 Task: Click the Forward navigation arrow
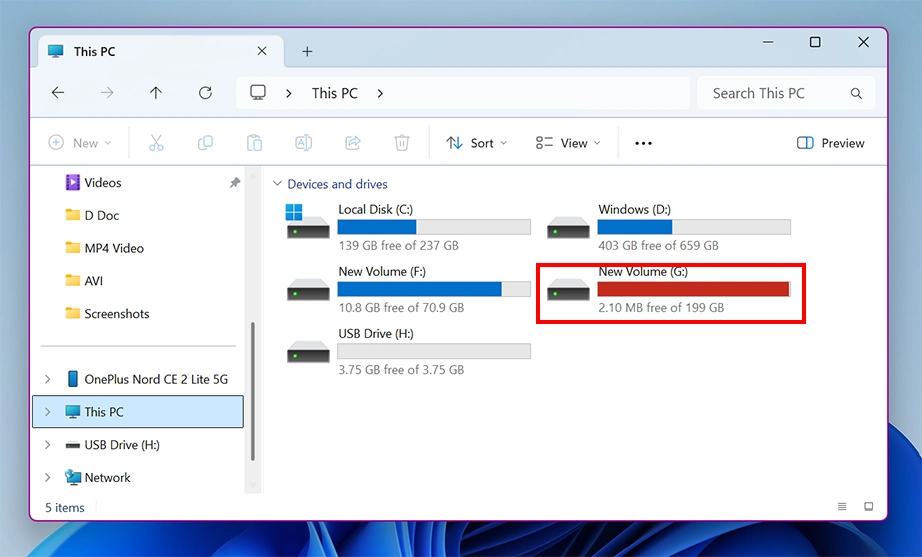tap(107, 93)
